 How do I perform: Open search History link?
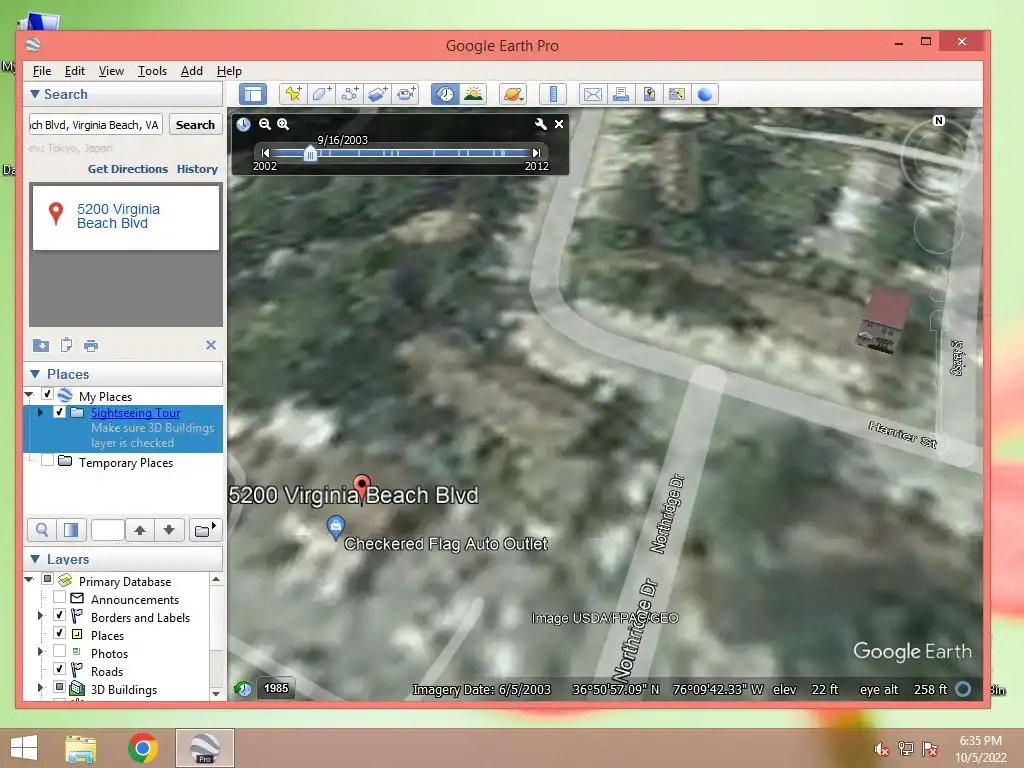pos(197,169)
